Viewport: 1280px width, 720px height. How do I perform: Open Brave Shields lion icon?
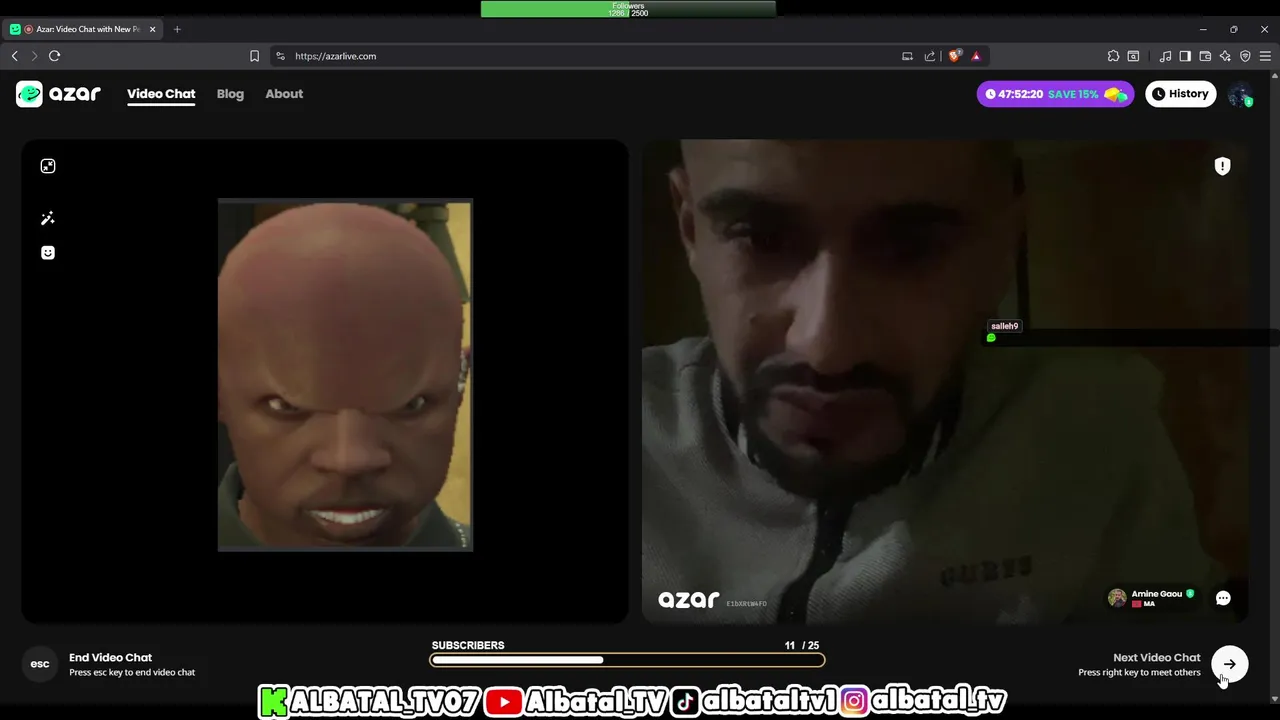(x=954, y=56)
